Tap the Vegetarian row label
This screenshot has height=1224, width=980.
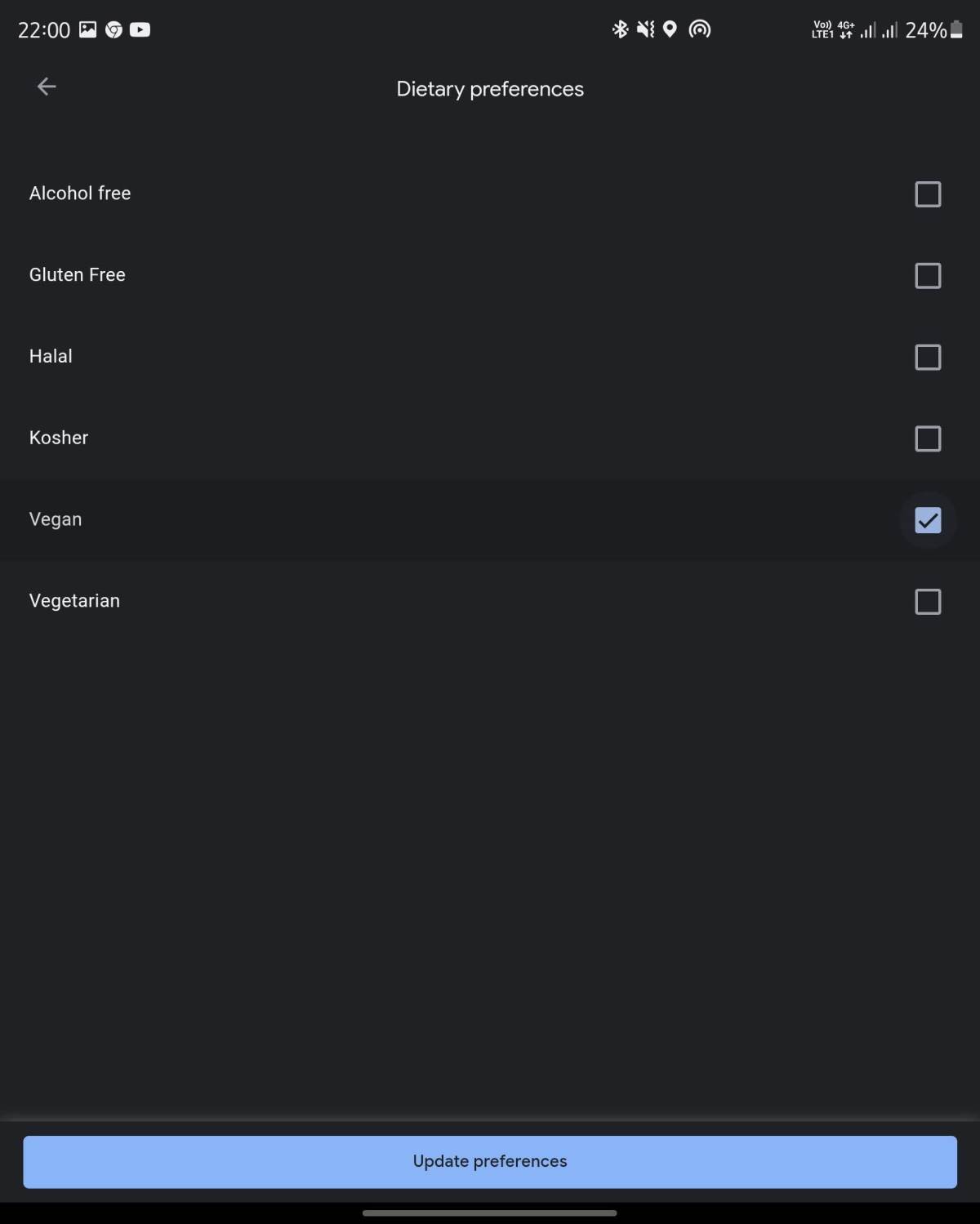74,601
